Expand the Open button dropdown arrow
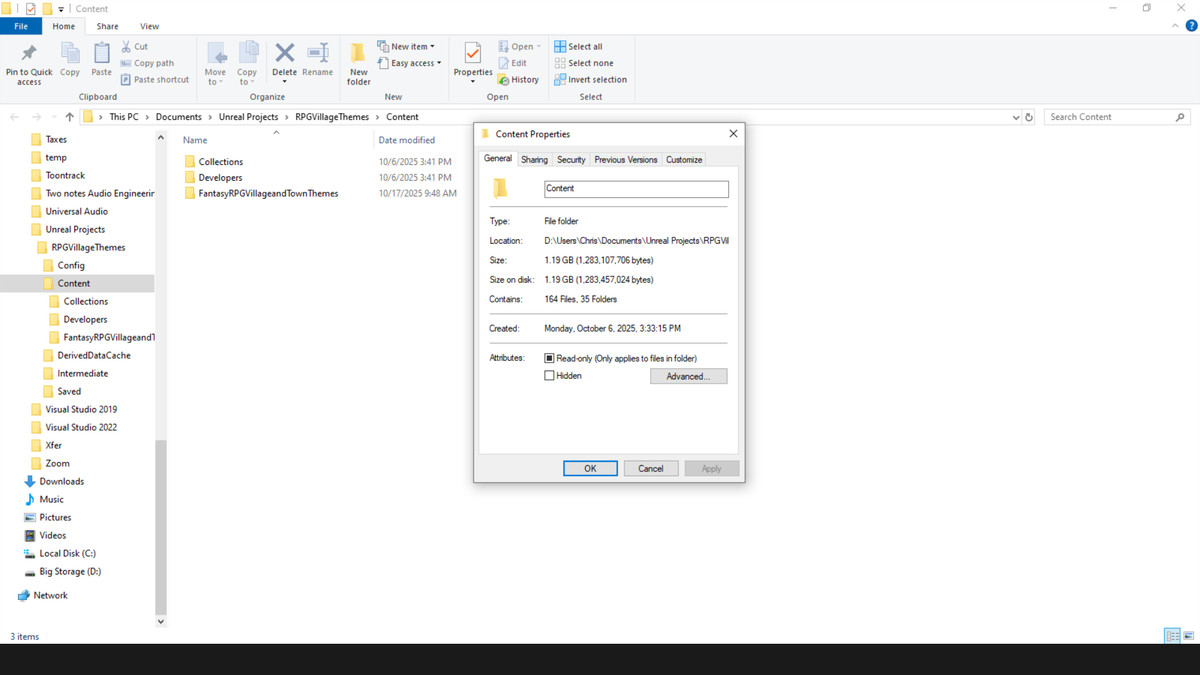Image resolution: width=1200 pixels, height=675 pixels. click(537, 45)
